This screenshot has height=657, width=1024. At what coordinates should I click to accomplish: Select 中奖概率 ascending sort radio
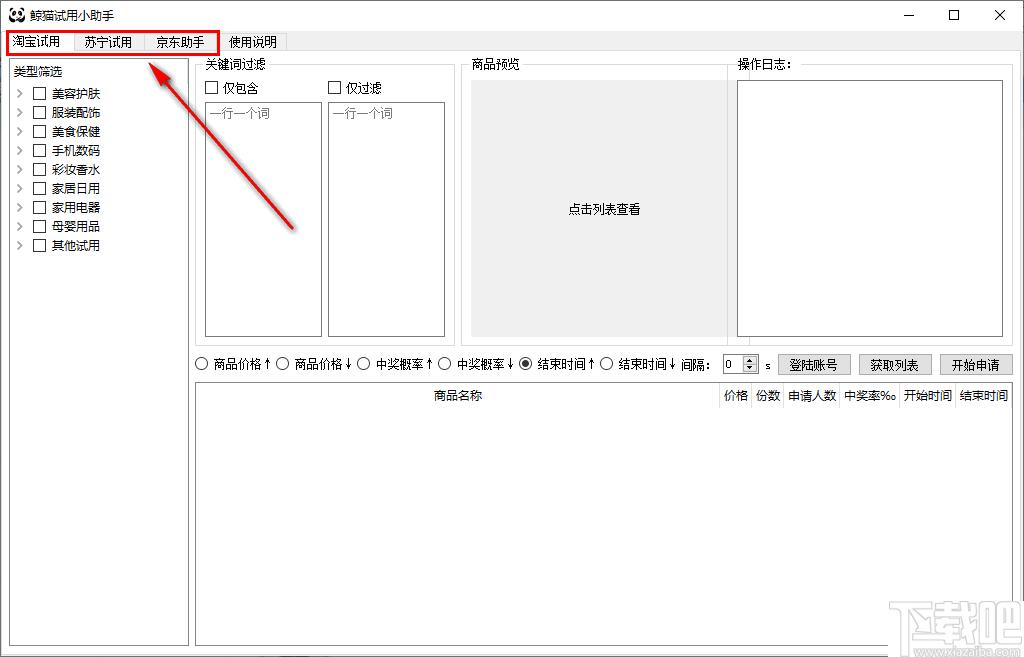click(363, 364)
